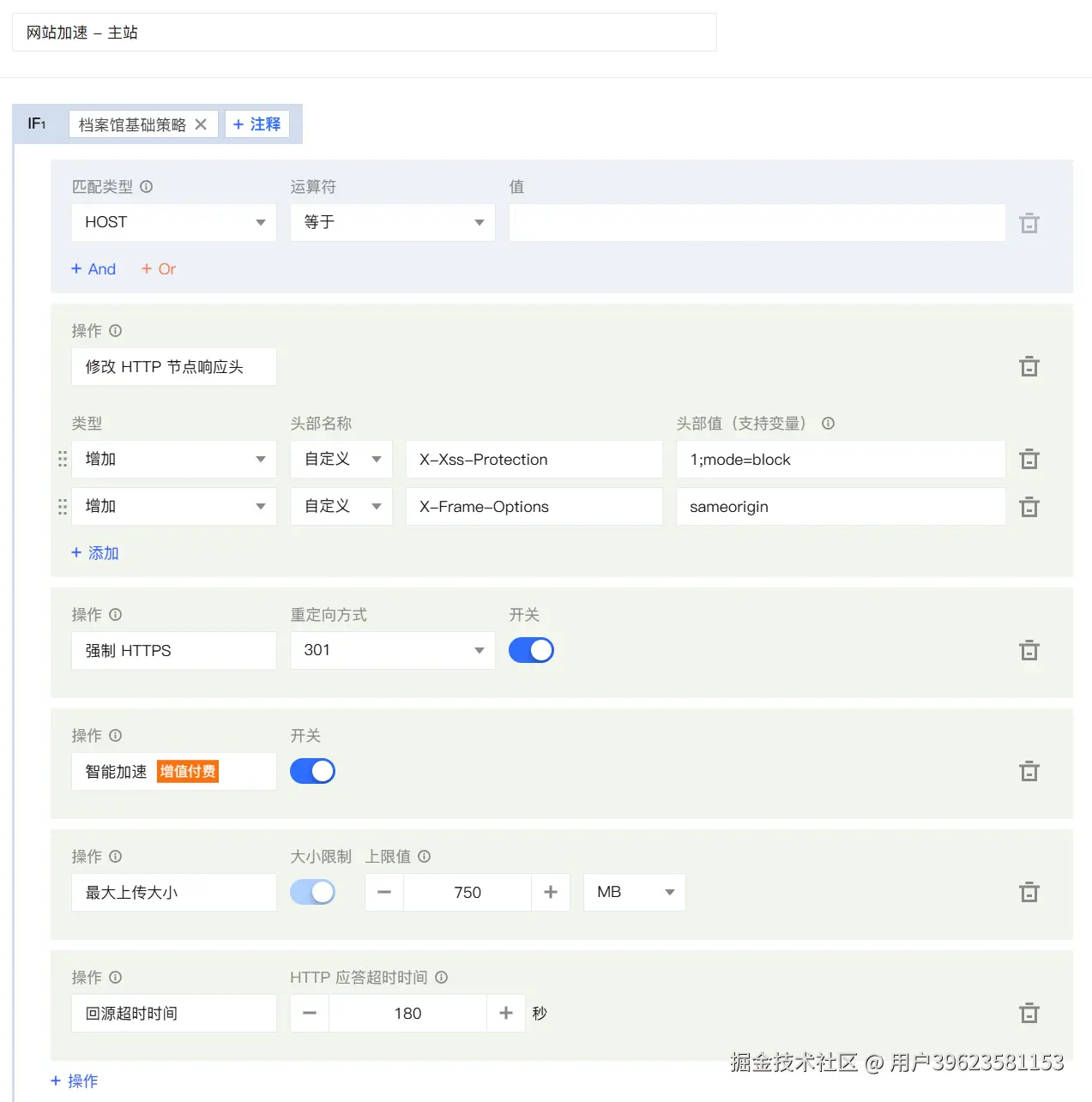Viewport: 1092px width, 1102px height.
Task: Click the 智能加速 operation field
Action: pyautogui.click(x=174, y=771)
